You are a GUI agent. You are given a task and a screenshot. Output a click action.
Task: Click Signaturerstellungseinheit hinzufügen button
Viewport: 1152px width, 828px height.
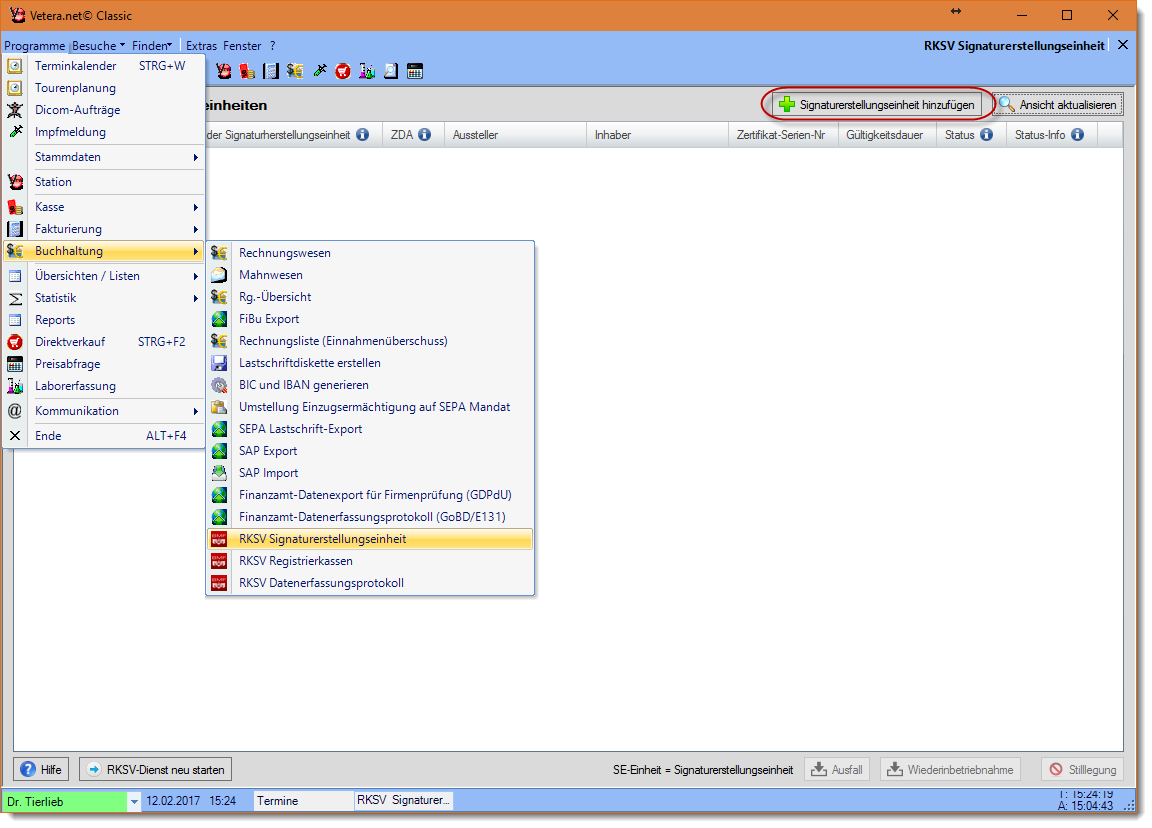[877, 104]
